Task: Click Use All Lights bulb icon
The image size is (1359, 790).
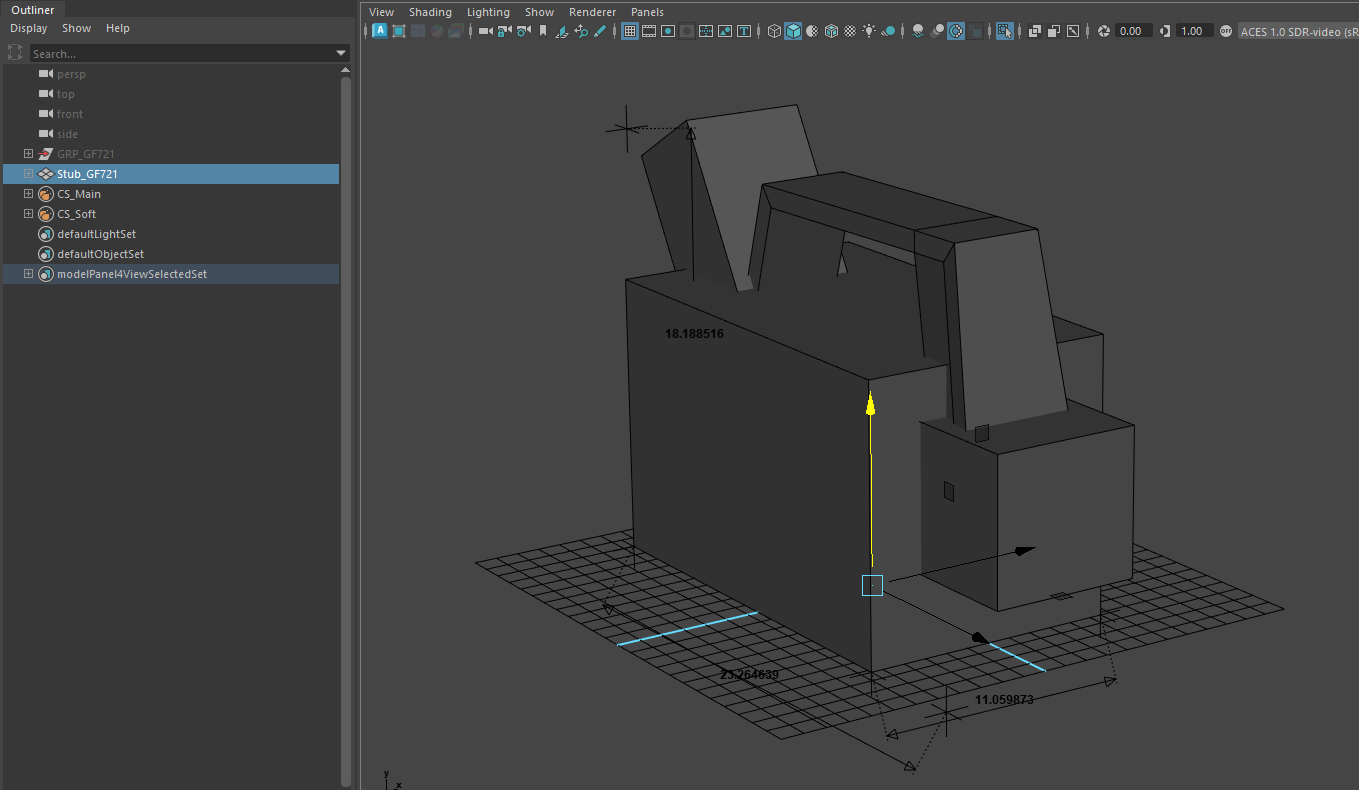Action: click(868, 31)
